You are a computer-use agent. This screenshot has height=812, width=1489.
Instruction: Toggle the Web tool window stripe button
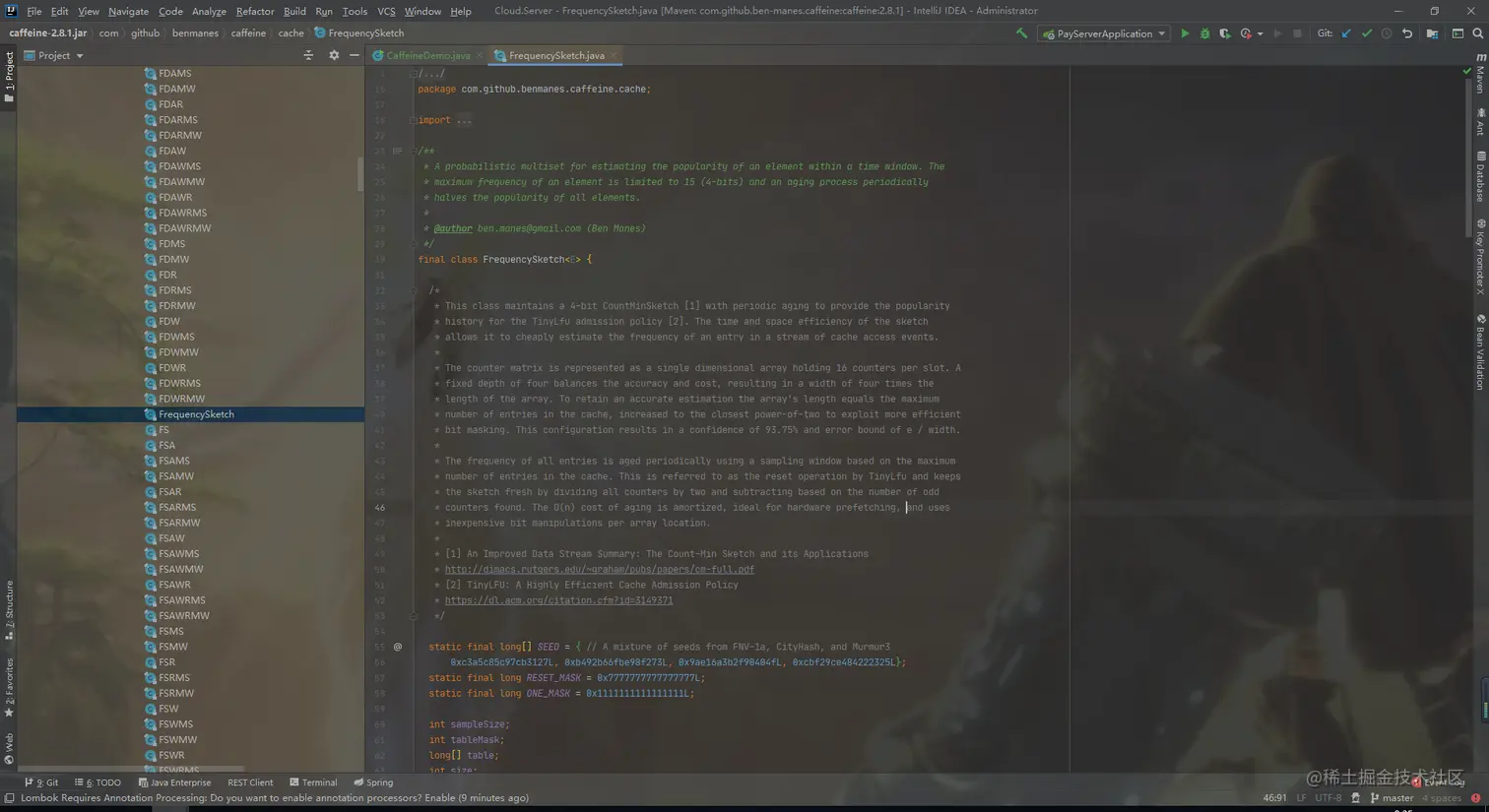pyautogui.click(x=9, y=748)
